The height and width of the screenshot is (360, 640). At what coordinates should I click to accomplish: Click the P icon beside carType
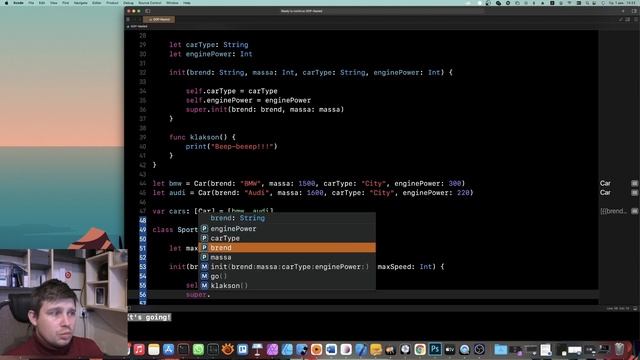pyautogui.click(x=204, y=238)
